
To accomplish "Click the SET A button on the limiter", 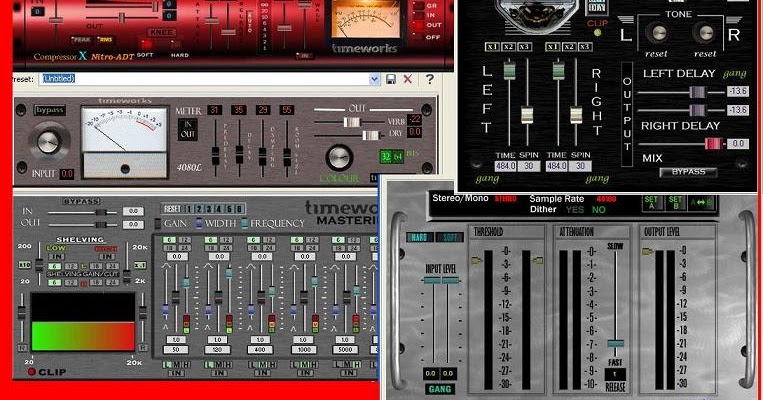I will pos(651,202).
